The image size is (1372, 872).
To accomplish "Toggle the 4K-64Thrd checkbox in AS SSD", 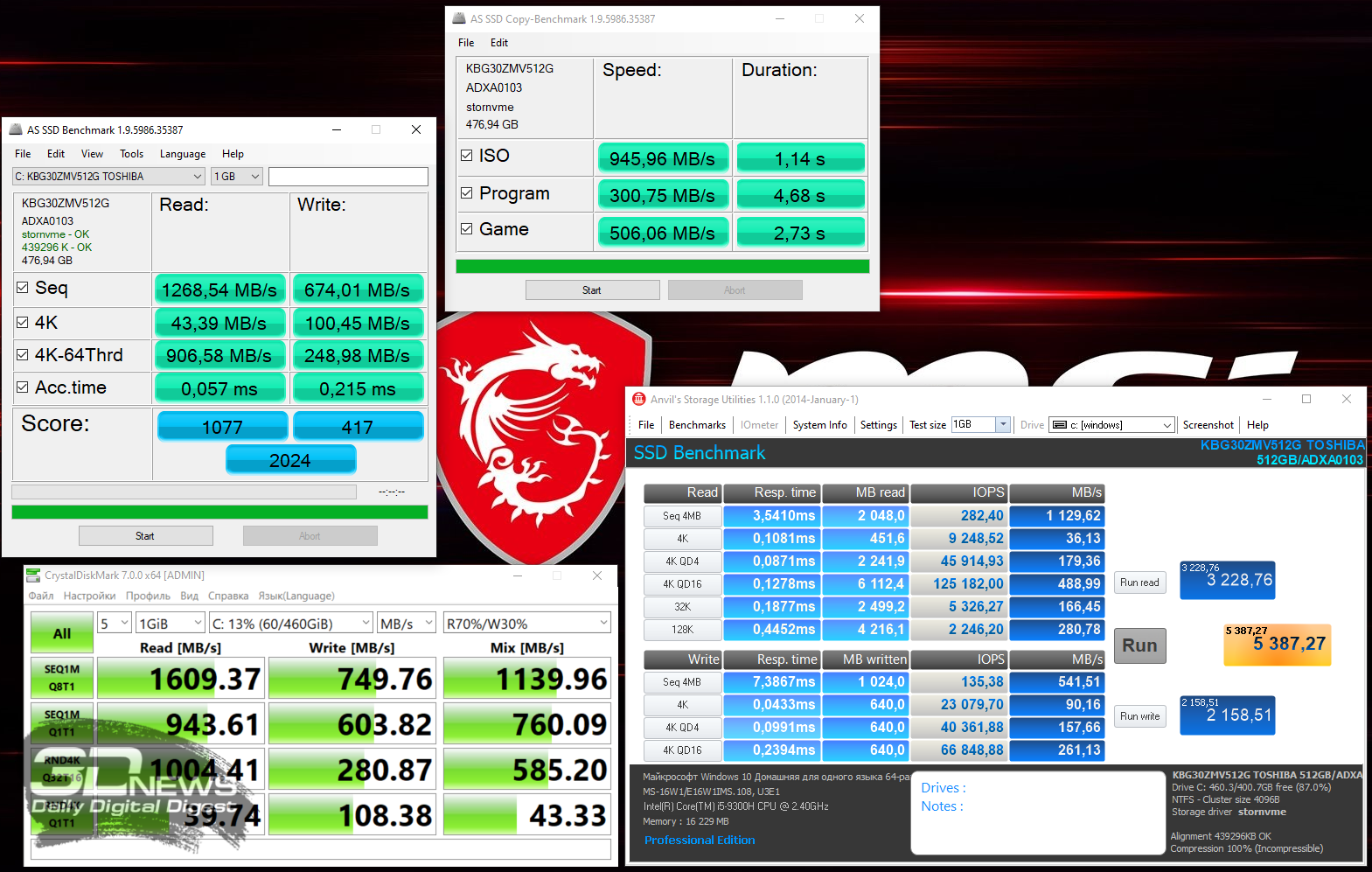I will (x=23, y=354).
